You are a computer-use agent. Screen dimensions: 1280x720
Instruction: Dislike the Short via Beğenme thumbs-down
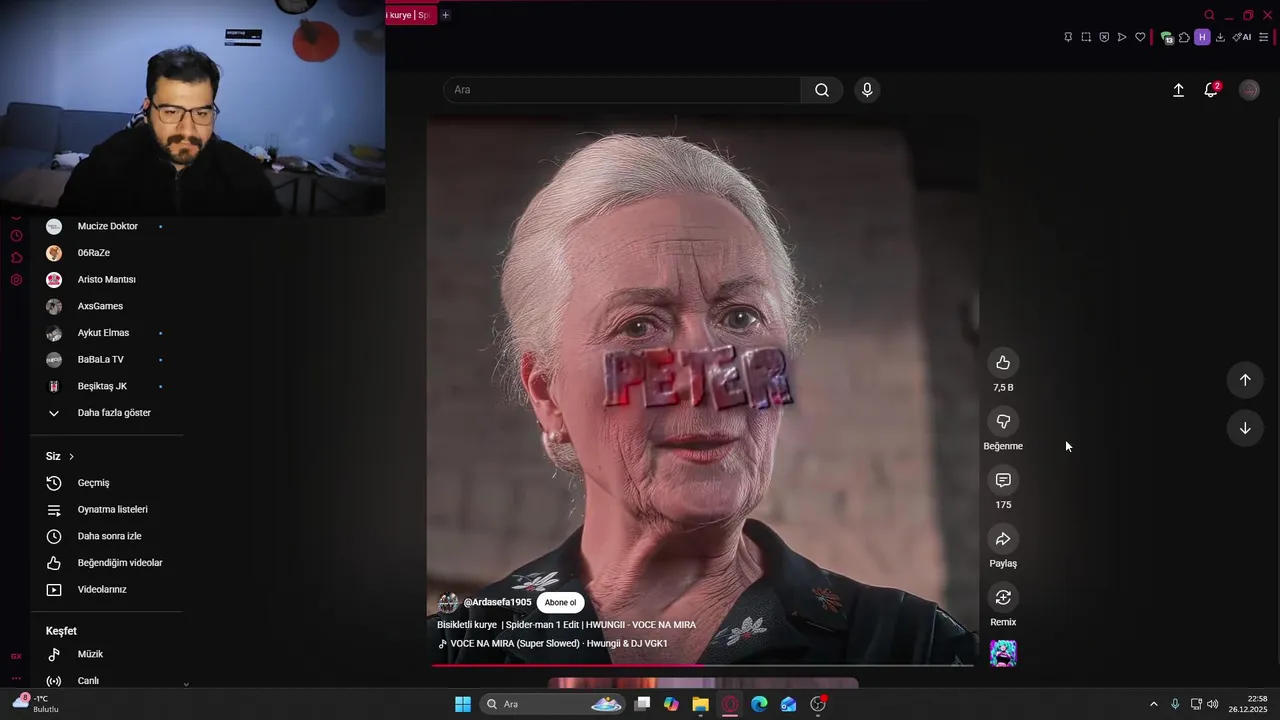[1003, 422]
